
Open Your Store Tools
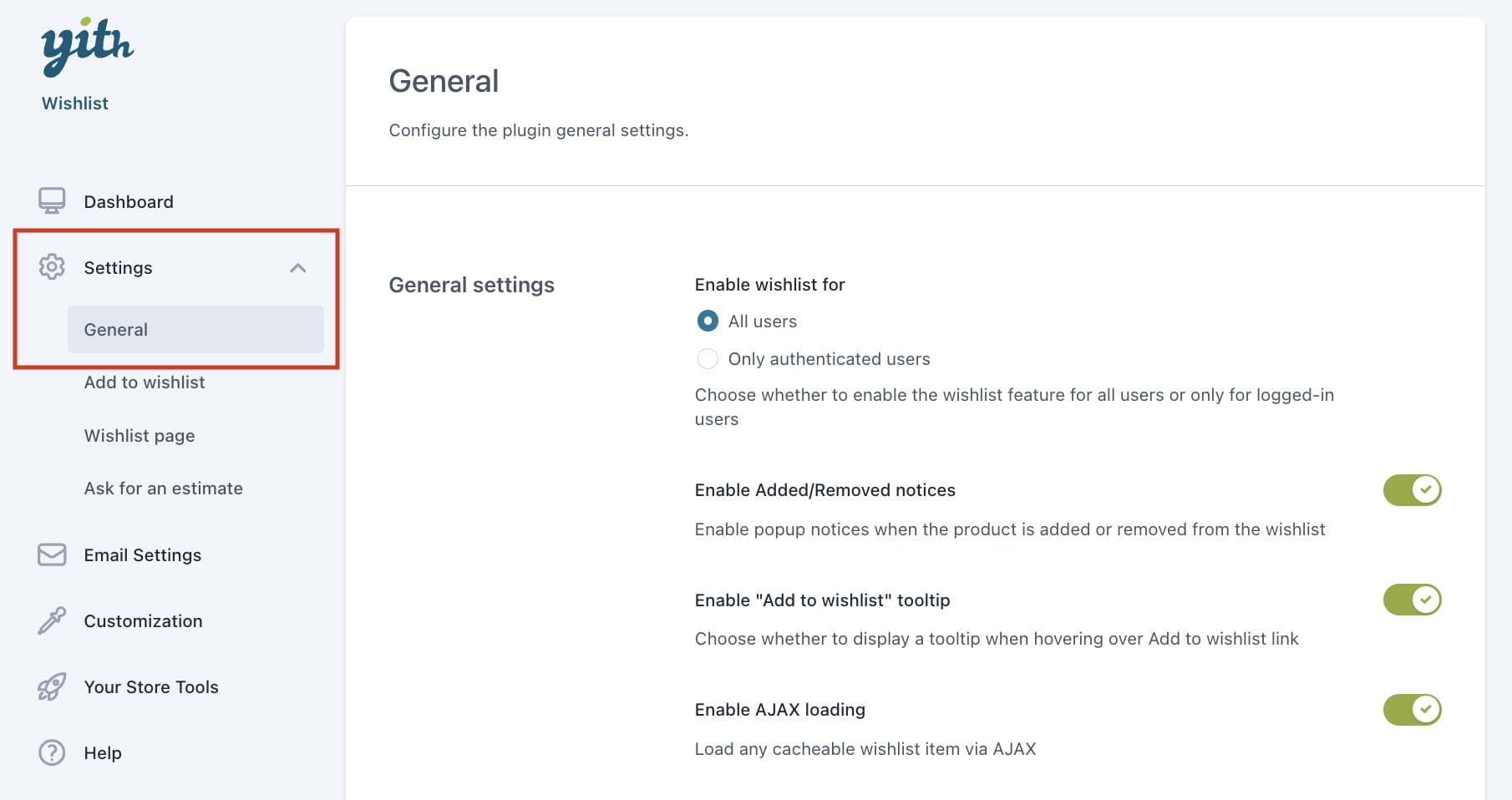tap(151, 686)
